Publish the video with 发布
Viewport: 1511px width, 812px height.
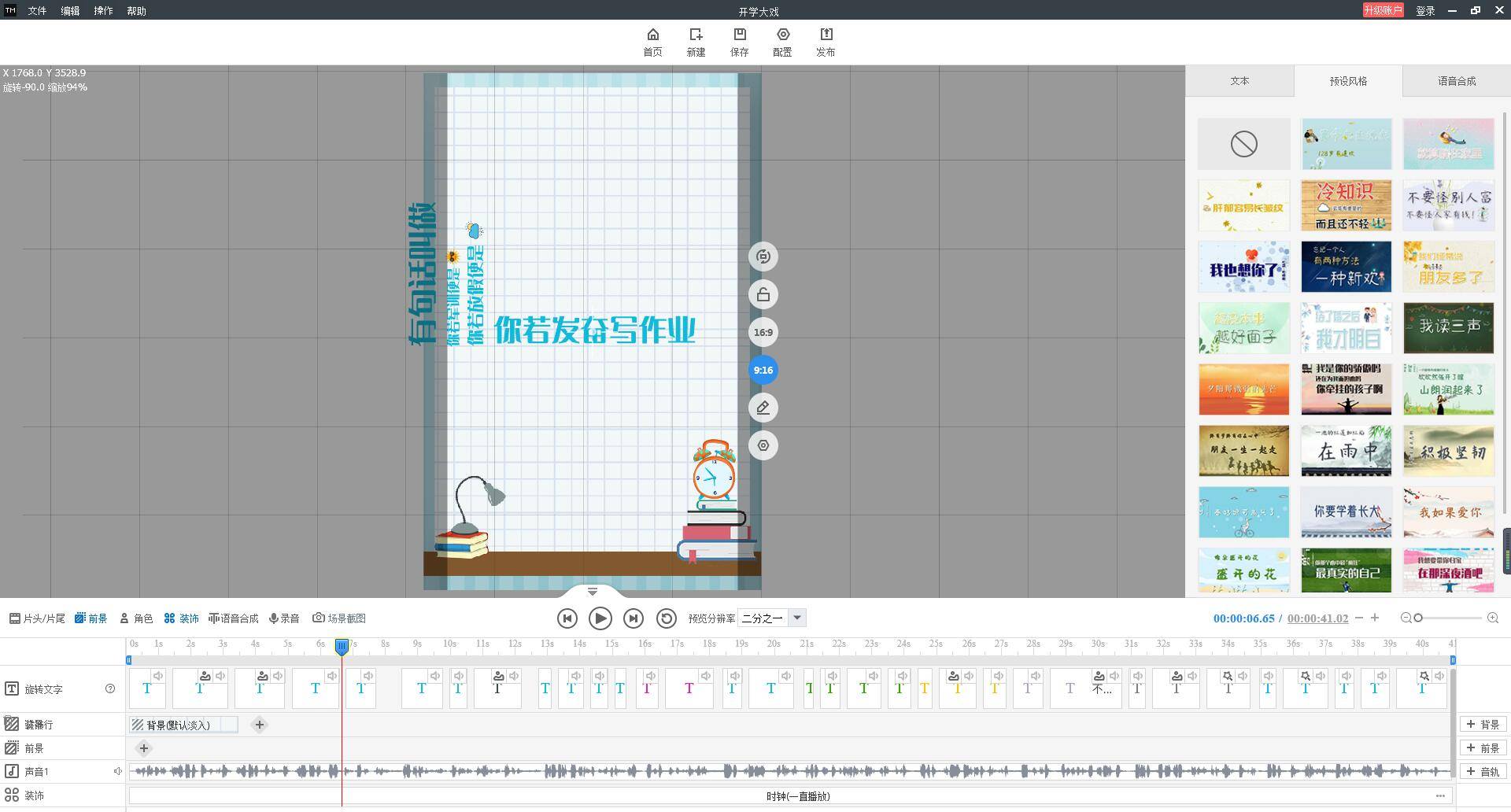826,42
